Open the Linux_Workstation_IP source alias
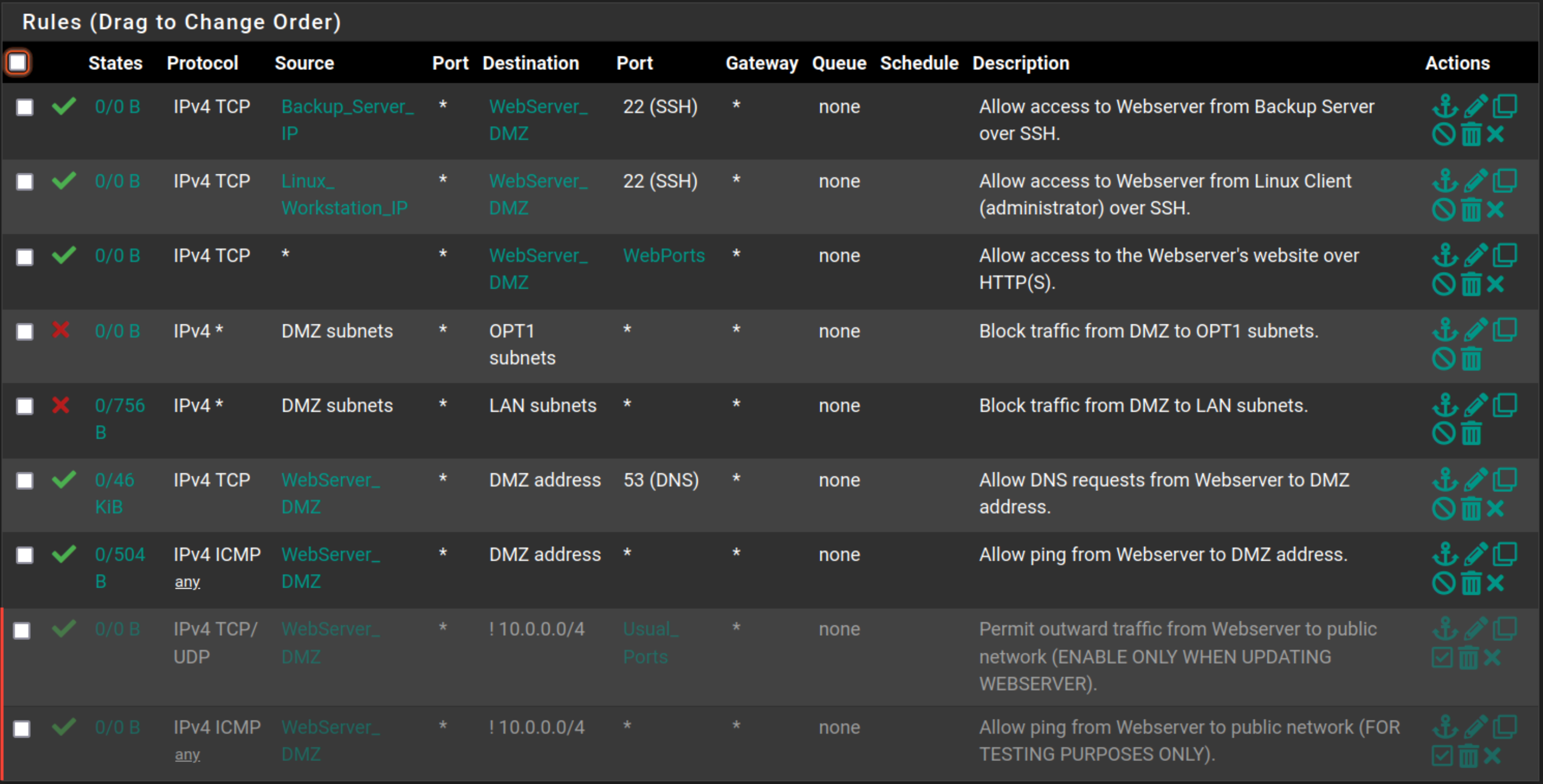This screenshot has height=784, width=1543. coord(345,194)
